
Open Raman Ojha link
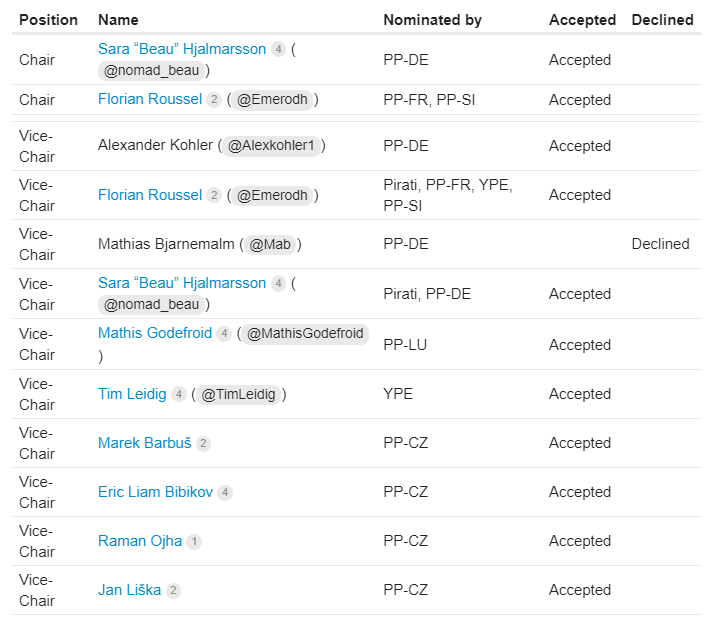(140, 541)
